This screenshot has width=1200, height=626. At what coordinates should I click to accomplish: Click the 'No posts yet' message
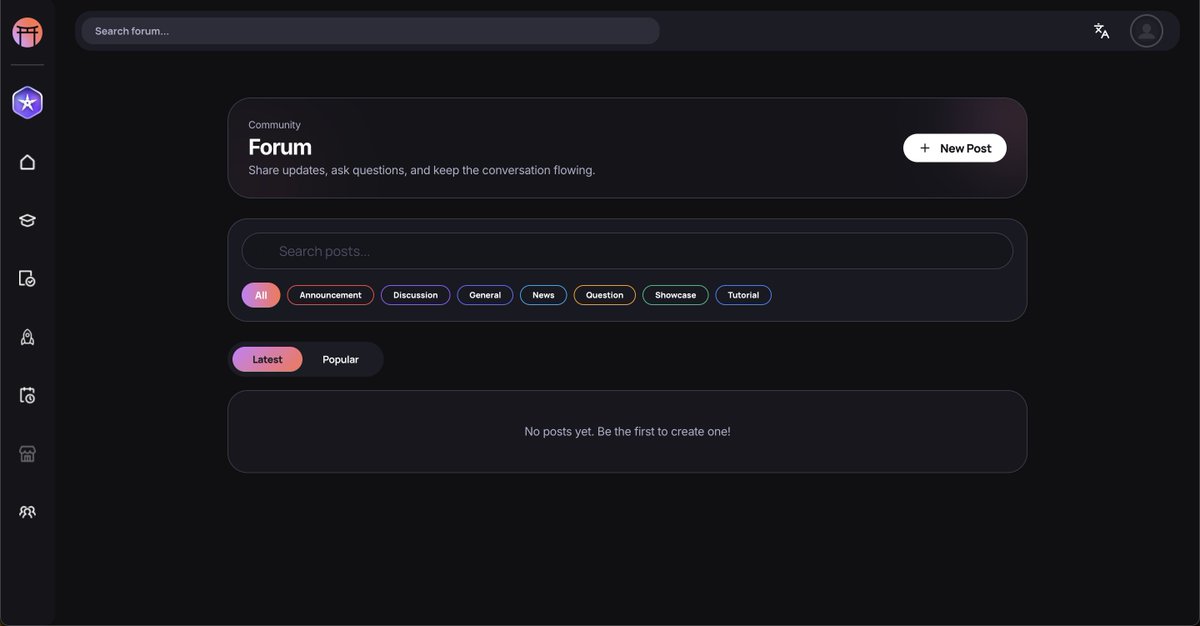pos(627,432)
